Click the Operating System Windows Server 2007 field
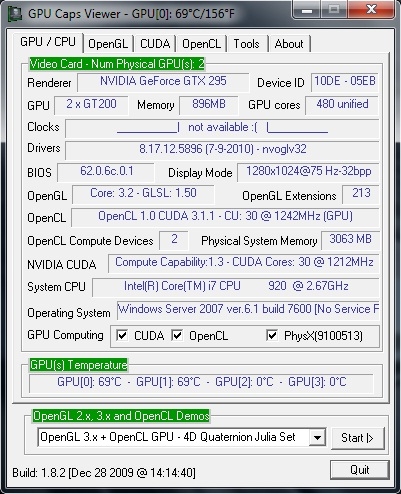Screen dimensions: 401x494 [248, 310]
